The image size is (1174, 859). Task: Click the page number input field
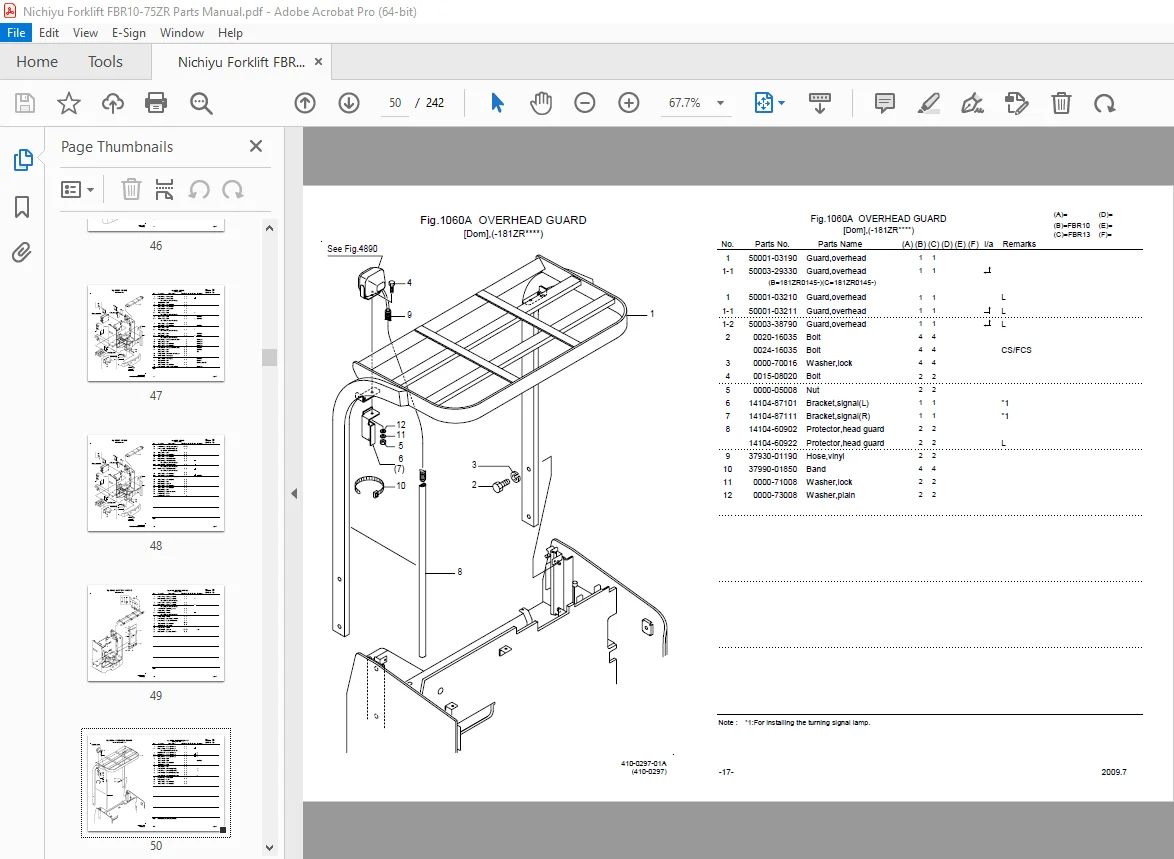pyautogui.click(x=395, y=103)
